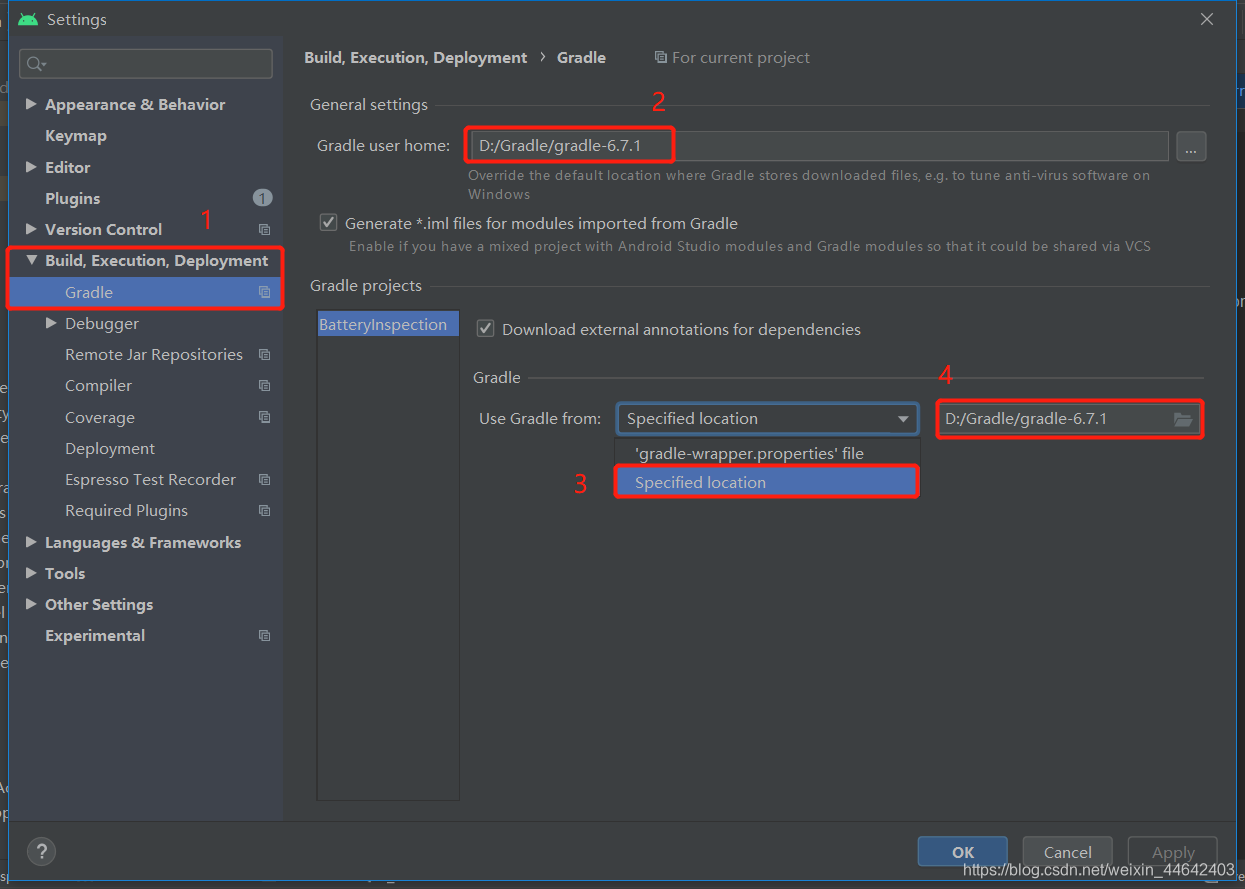Open the Plugins settings page

(x=73, y=198)
